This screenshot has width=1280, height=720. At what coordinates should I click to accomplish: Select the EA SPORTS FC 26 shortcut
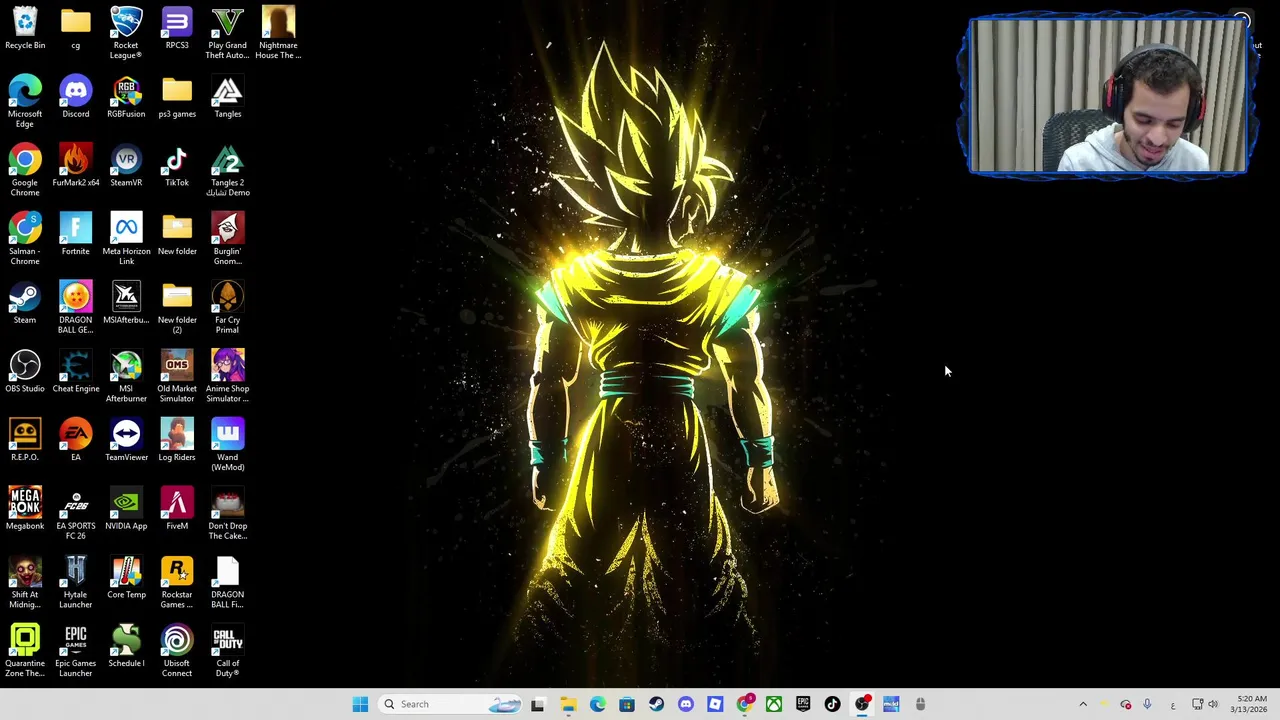pyautogui.click(x=75, y=514)
